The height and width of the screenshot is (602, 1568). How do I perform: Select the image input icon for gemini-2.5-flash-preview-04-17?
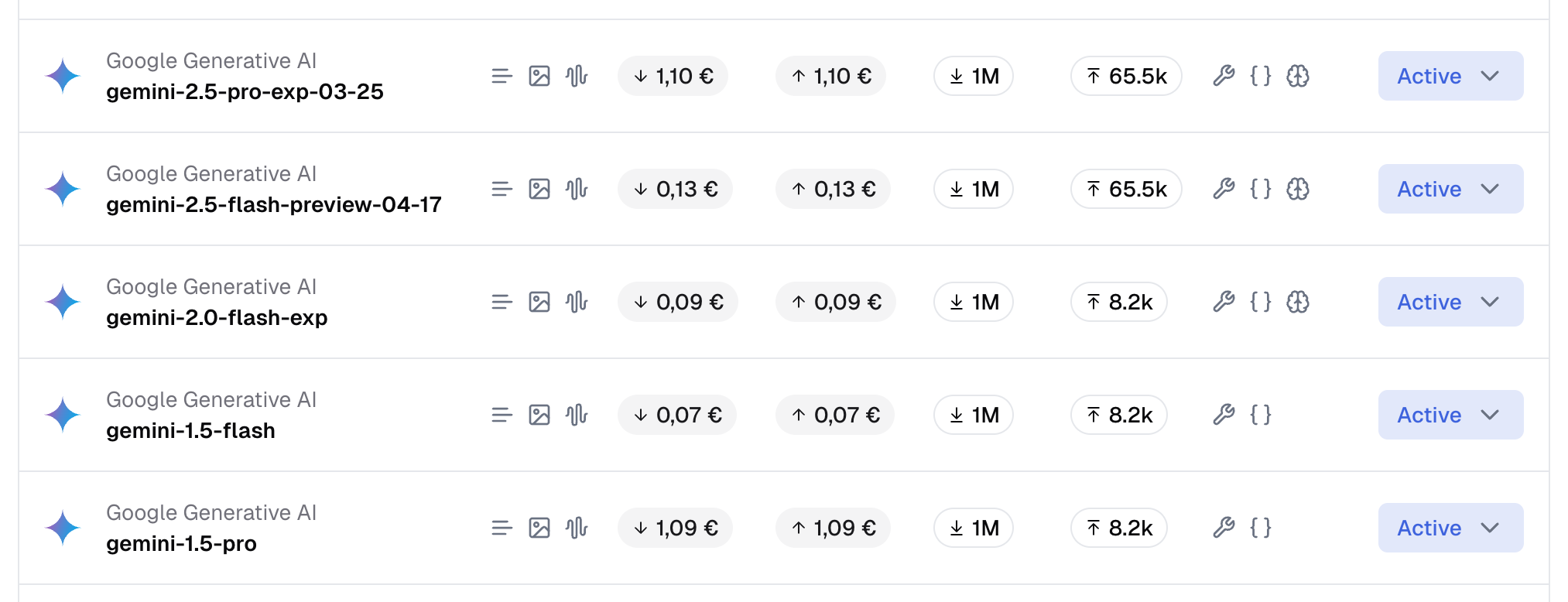click(x=540, y=189)
